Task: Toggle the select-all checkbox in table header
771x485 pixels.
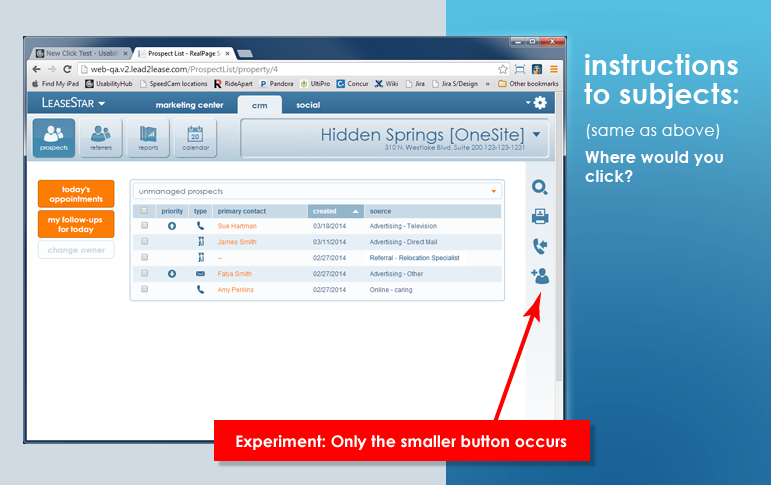Action: click(x=145, y=211)
